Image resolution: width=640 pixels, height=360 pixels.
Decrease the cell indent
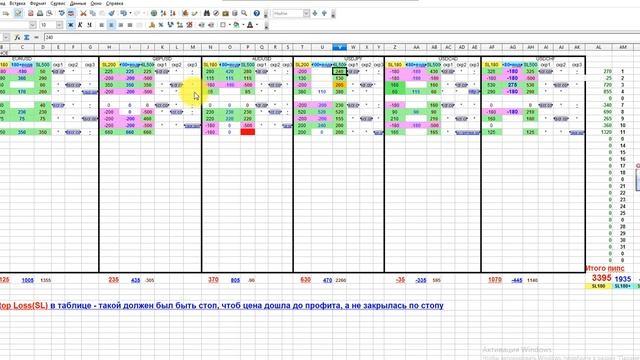202,25
